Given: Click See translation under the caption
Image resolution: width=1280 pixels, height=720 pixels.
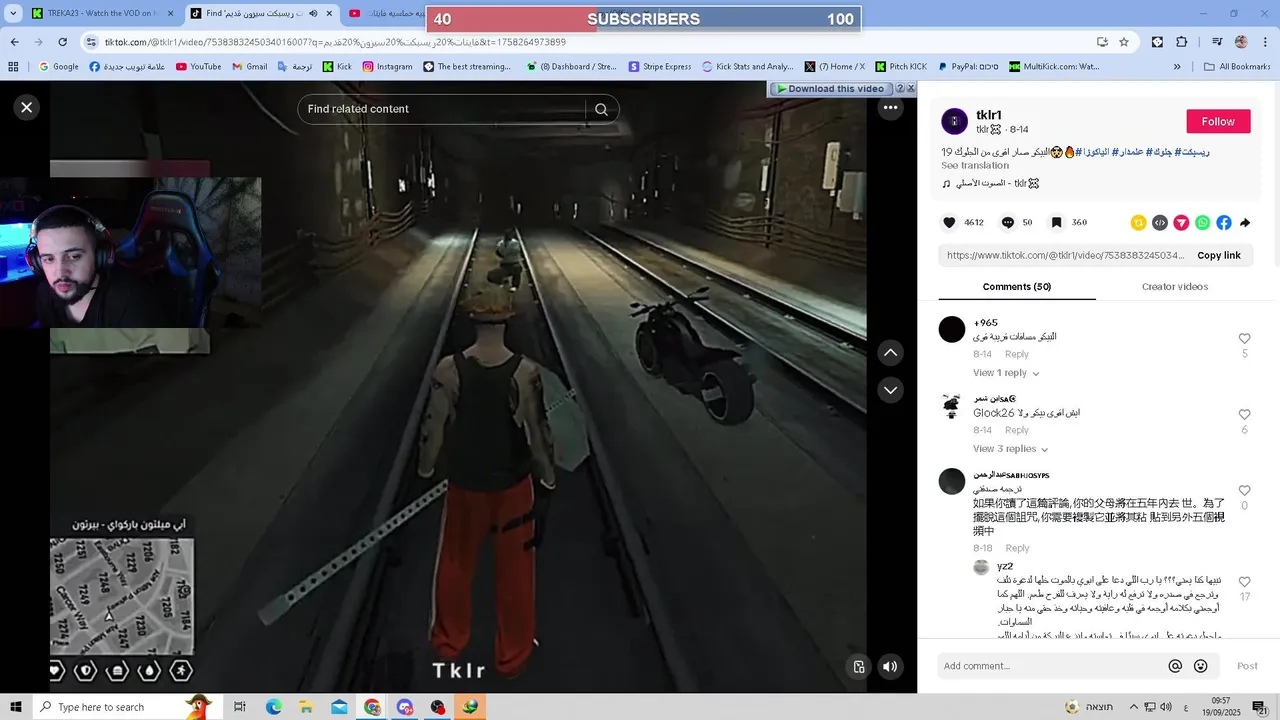Looking at the screenshot, I should 975,166.
